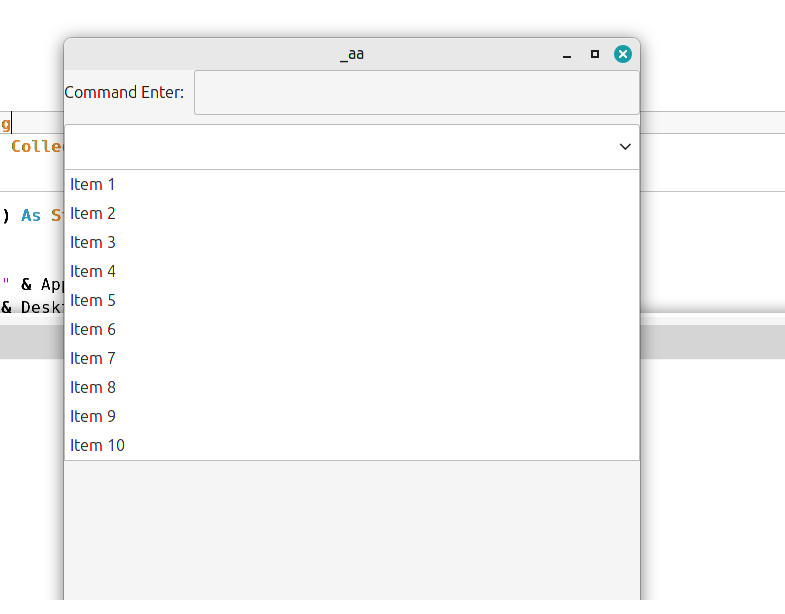Collapse the list using the chevron arrow
The width and height of the screenshot is (785, 614).
pyautogui.click(x=625, y=147)
